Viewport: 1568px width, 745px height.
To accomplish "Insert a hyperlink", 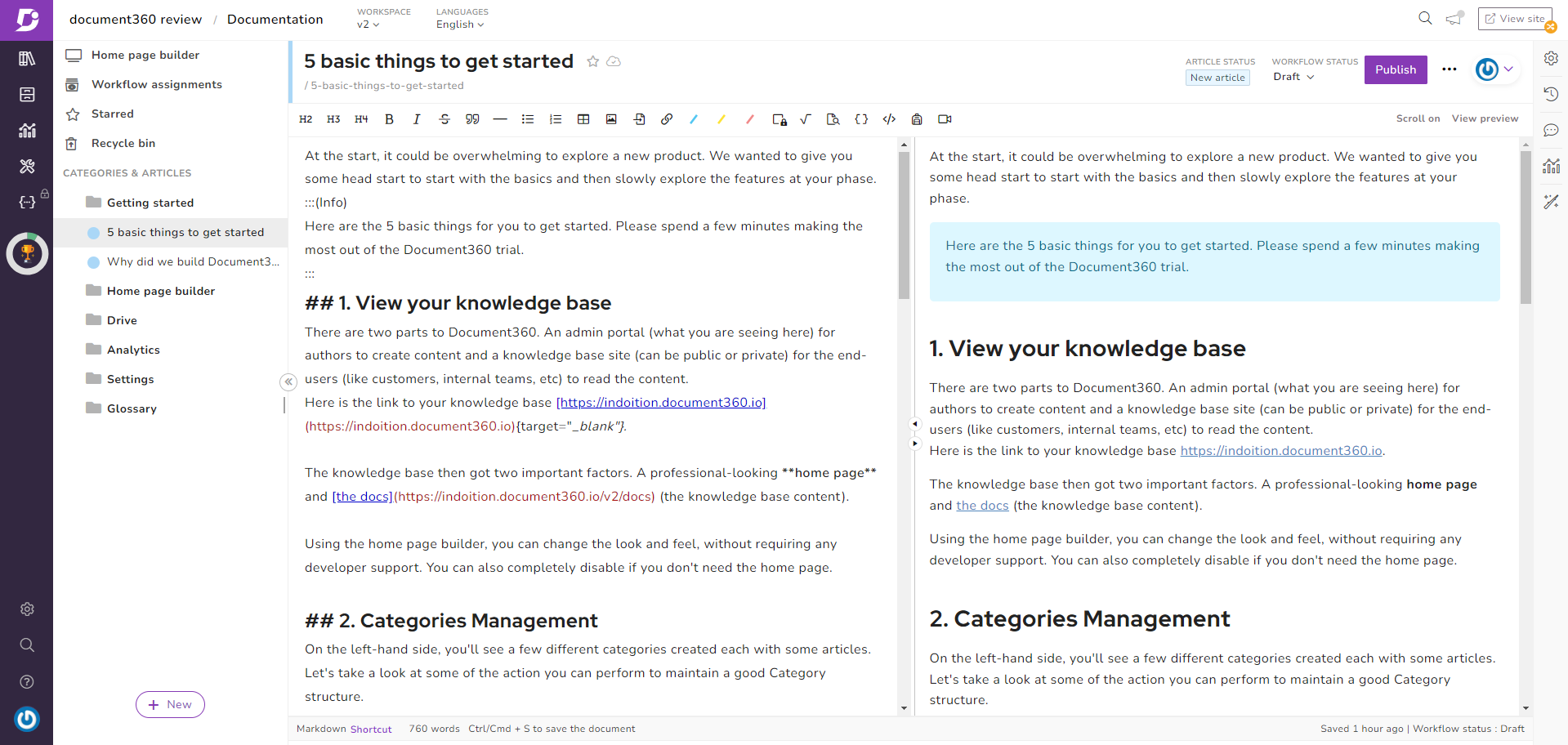I will point(667,119).
